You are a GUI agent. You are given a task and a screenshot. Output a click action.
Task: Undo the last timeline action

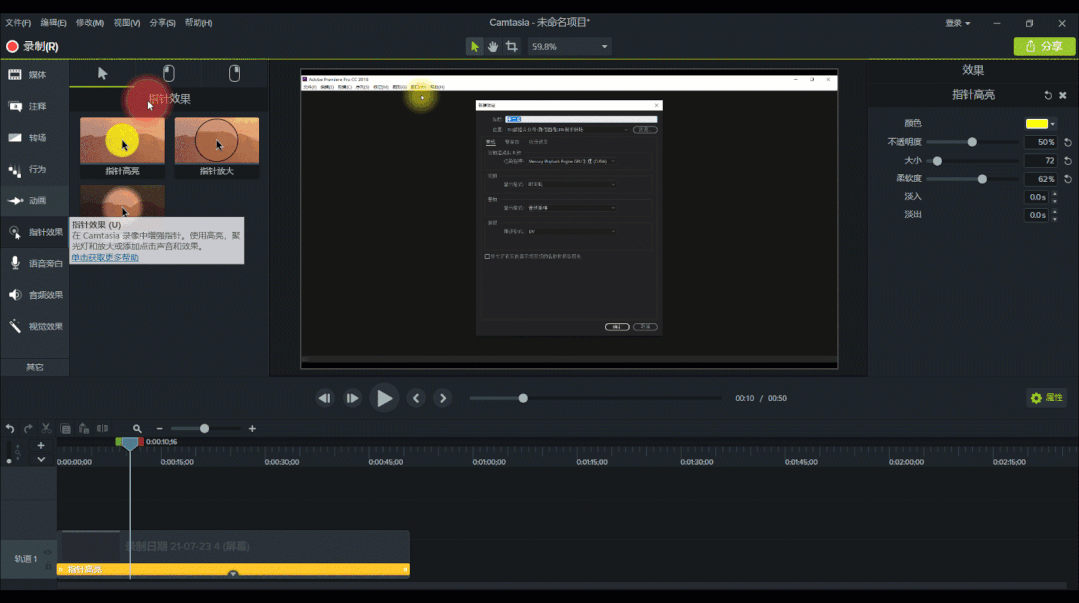[10, 429]
